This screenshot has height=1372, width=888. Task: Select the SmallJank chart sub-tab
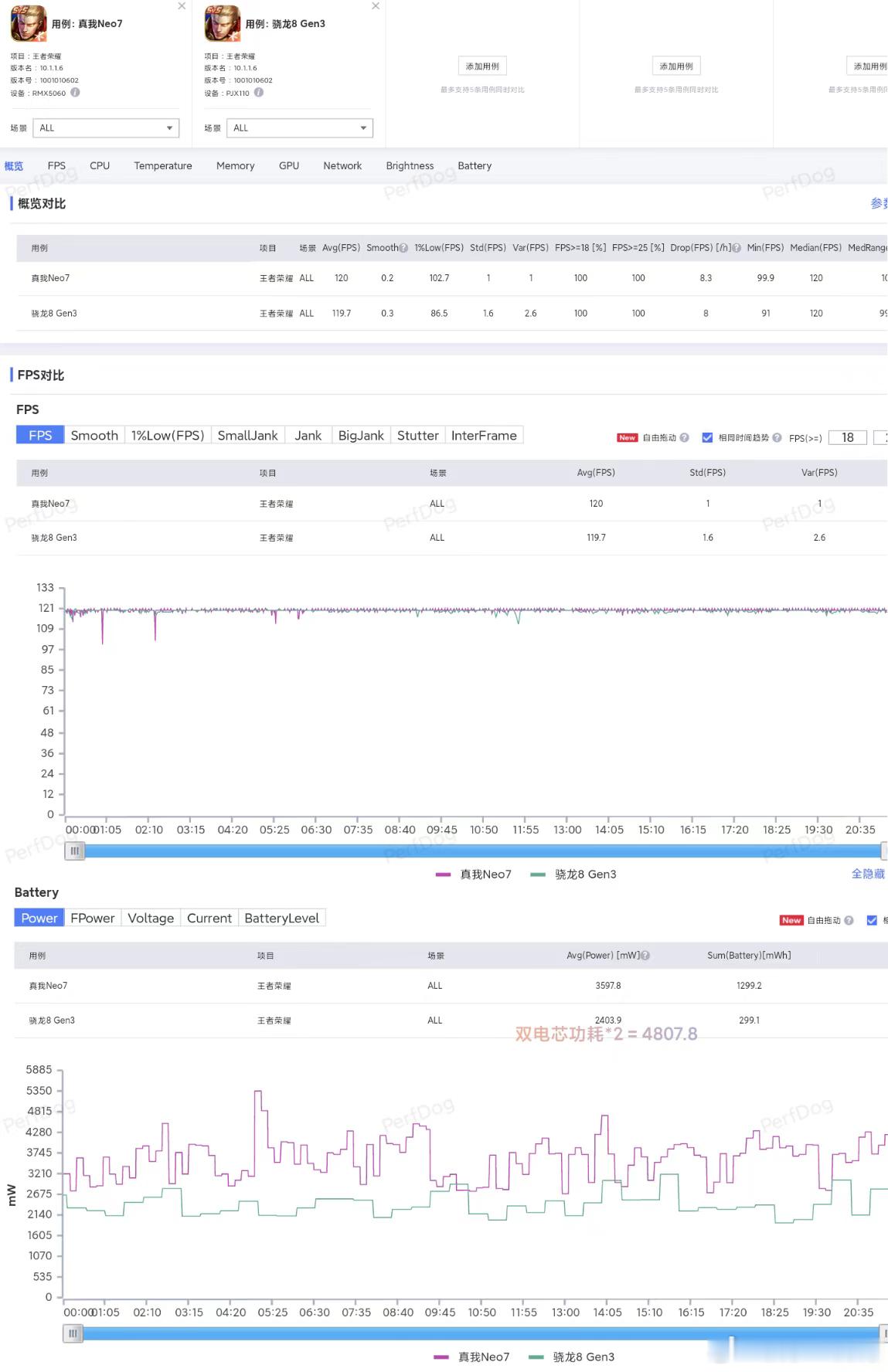pos(247,436)
